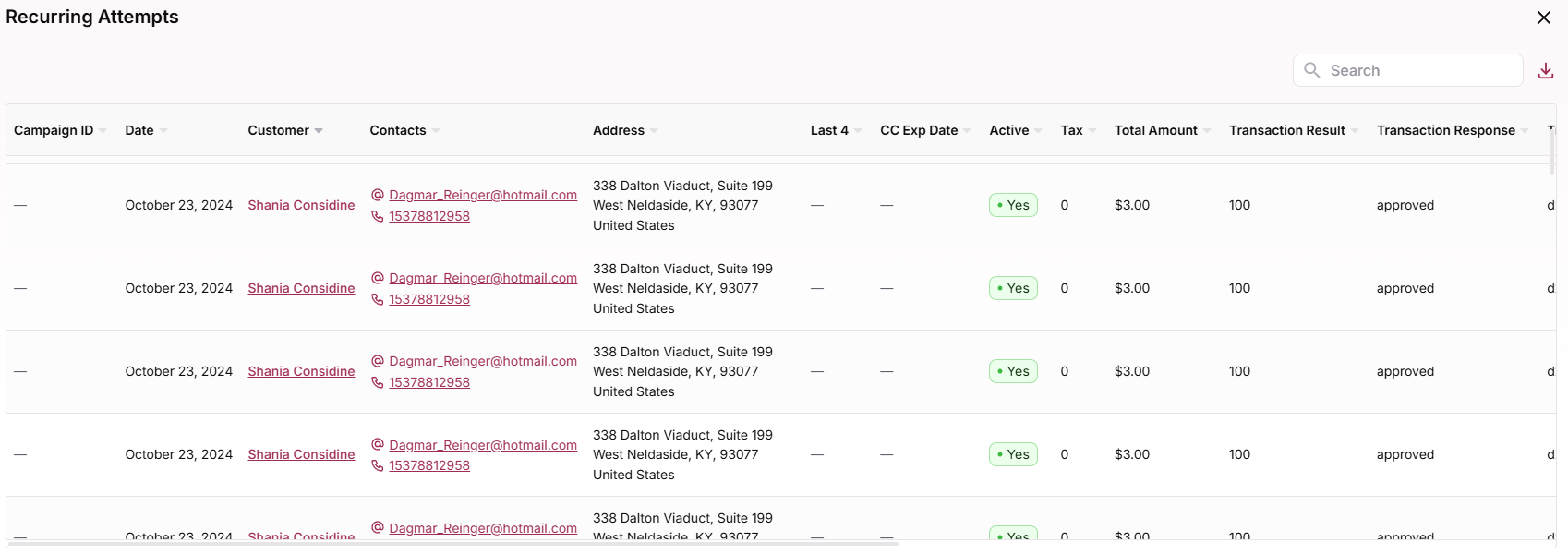Open Dagmar_Reinger@hotmail.com link in third row

(483, 361)
